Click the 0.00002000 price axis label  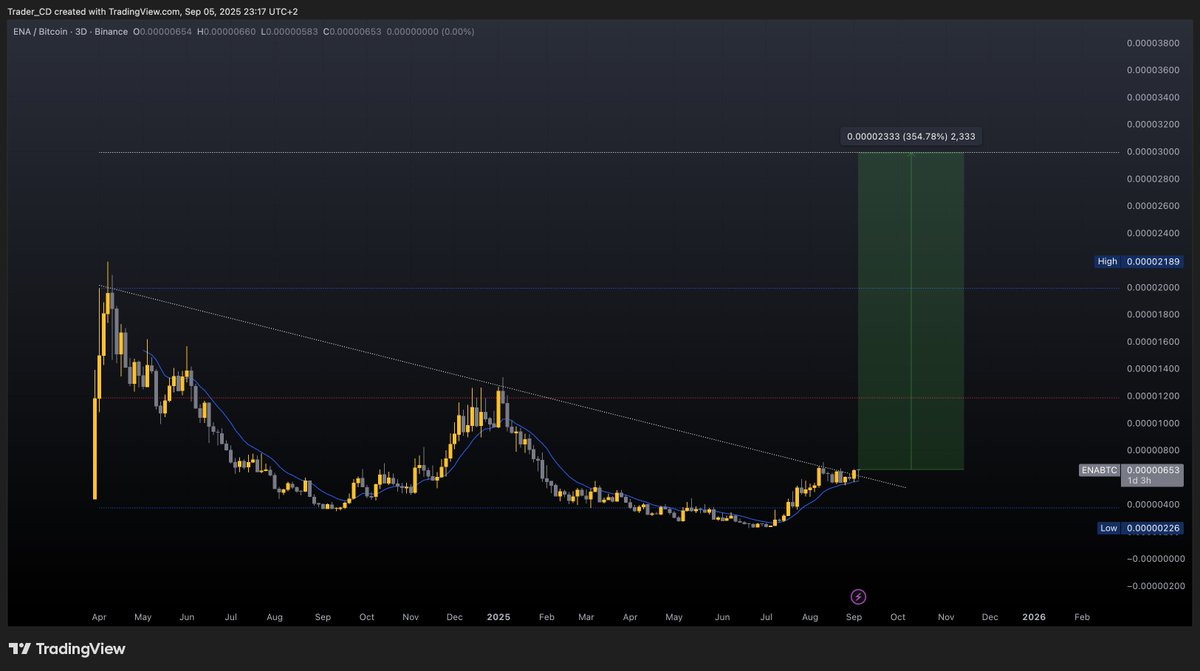[1153, 288]
